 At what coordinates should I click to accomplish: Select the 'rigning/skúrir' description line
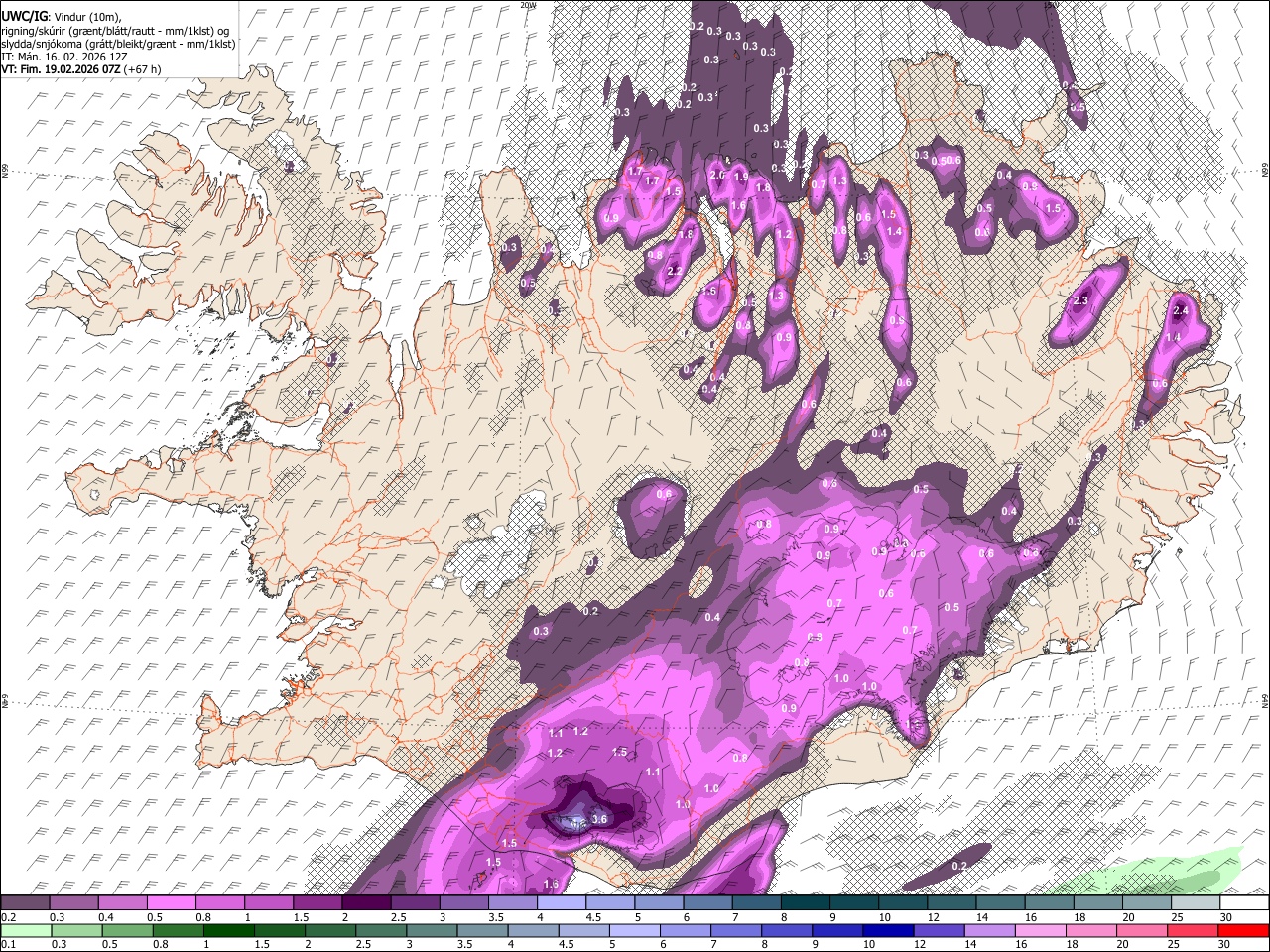click(117, 31)
